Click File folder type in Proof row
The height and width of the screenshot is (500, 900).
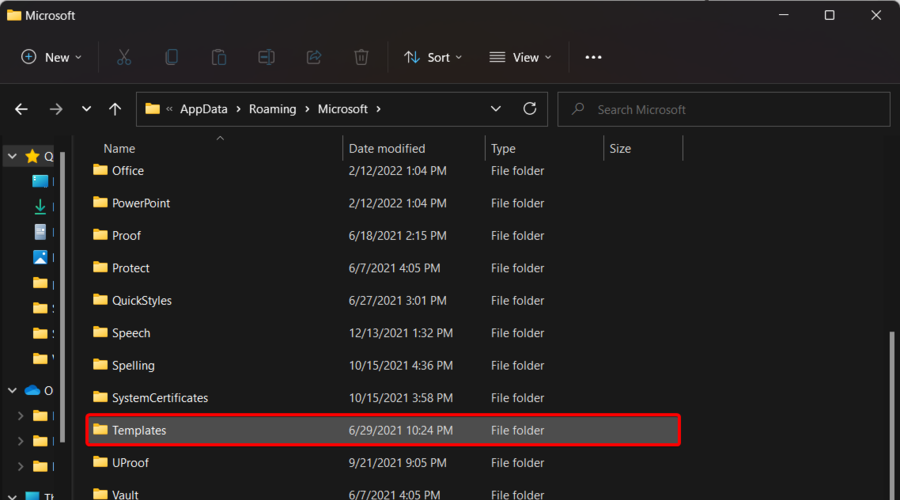517,236
